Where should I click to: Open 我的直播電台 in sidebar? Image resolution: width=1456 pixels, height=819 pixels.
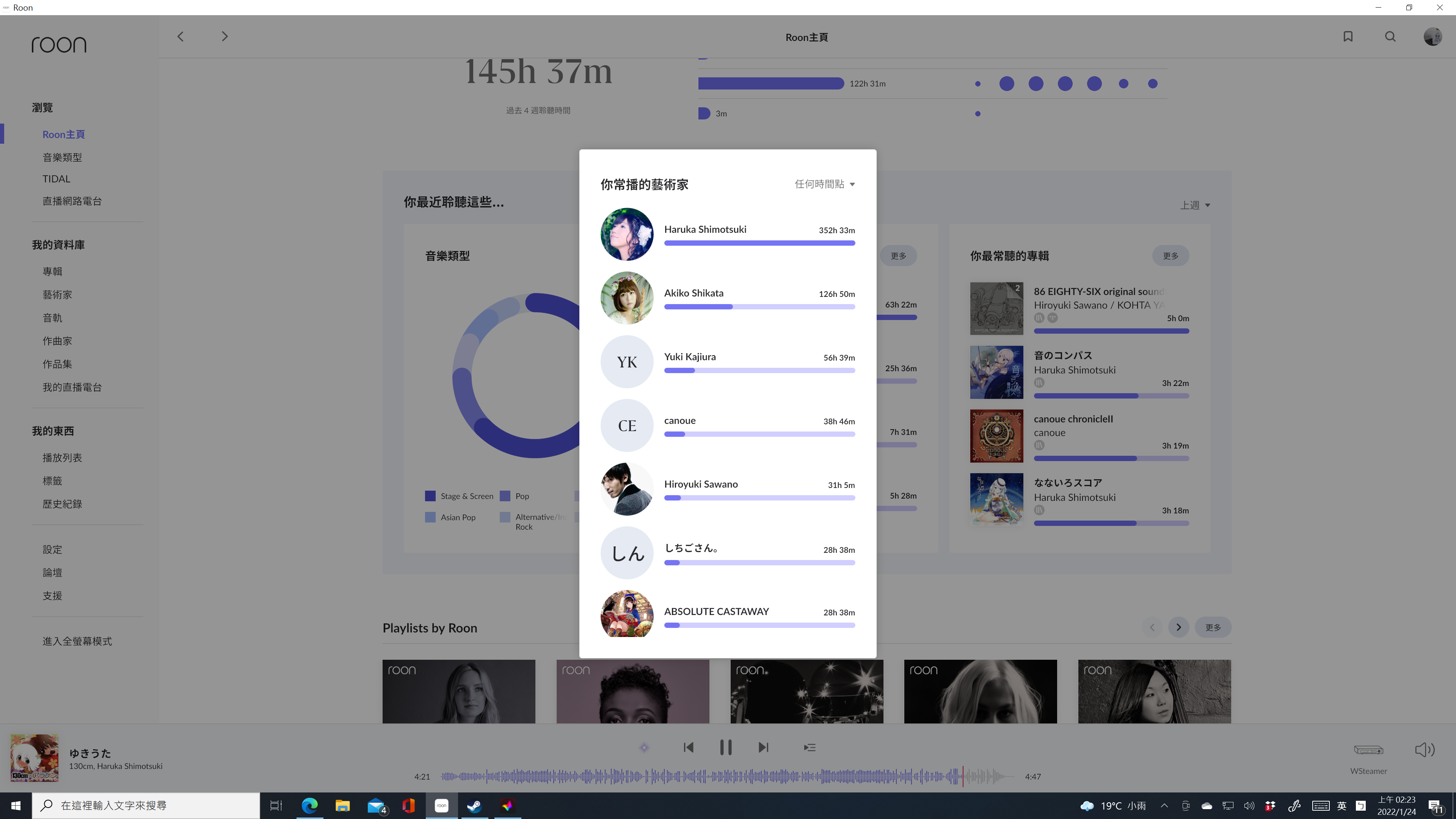click(x=72, y=388)
